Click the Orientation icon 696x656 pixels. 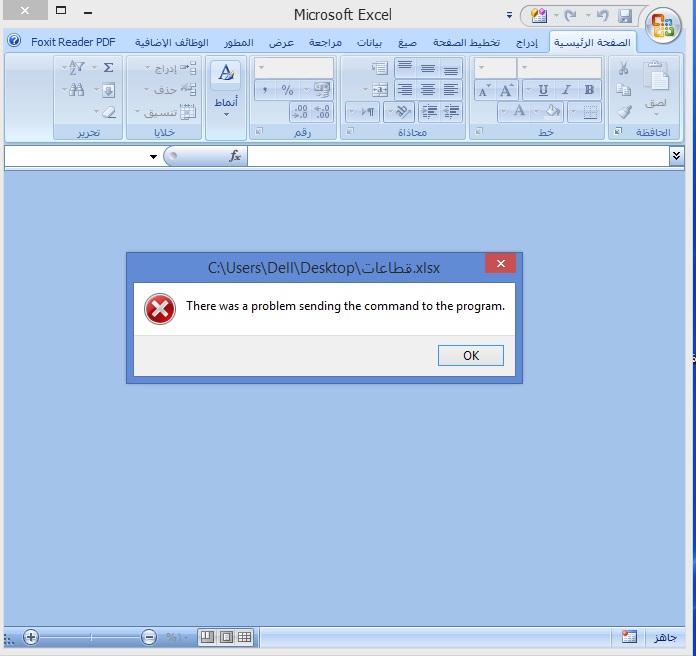(x=403, y=112)
